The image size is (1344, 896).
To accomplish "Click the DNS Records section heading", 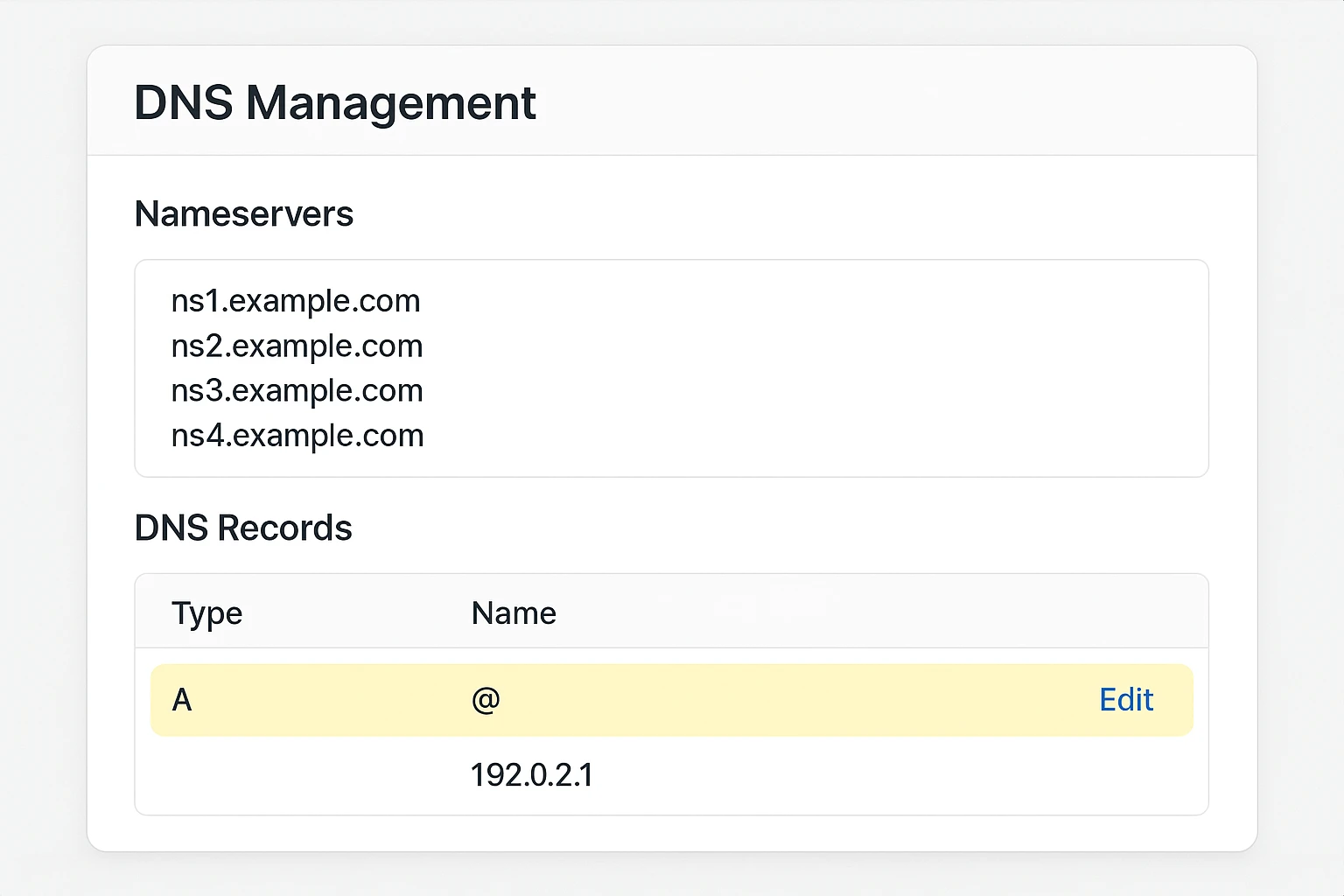I will coord(243,528).
